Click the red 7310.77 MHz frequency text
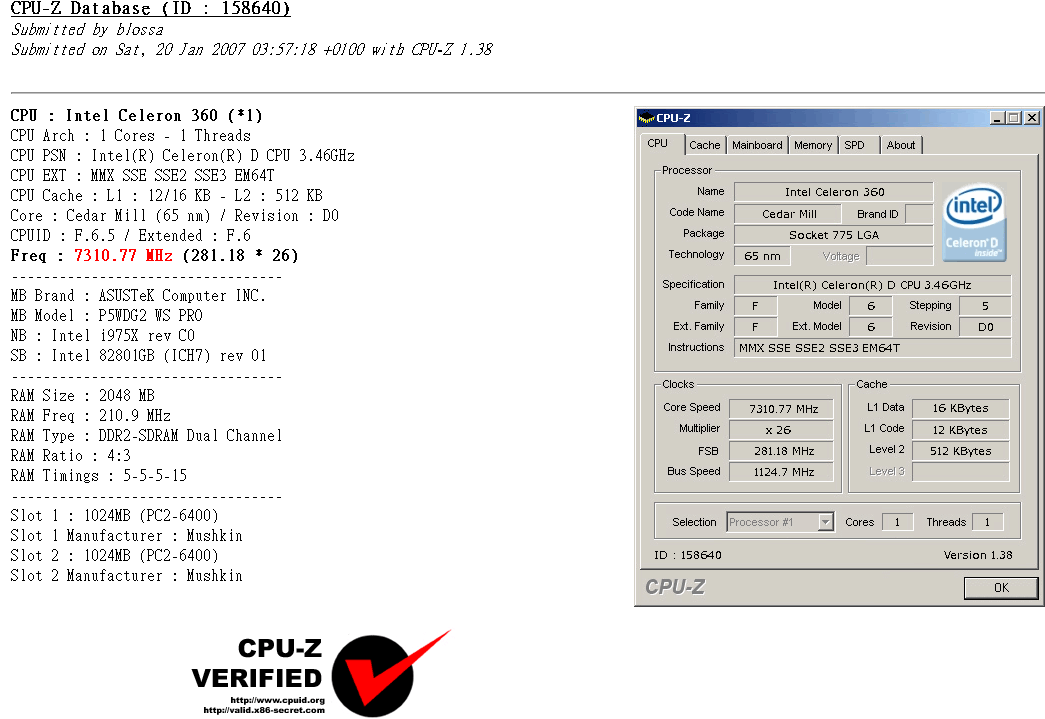Image resolution: width=1045 pixels, height=719 pixels. (x=123, y=256)
